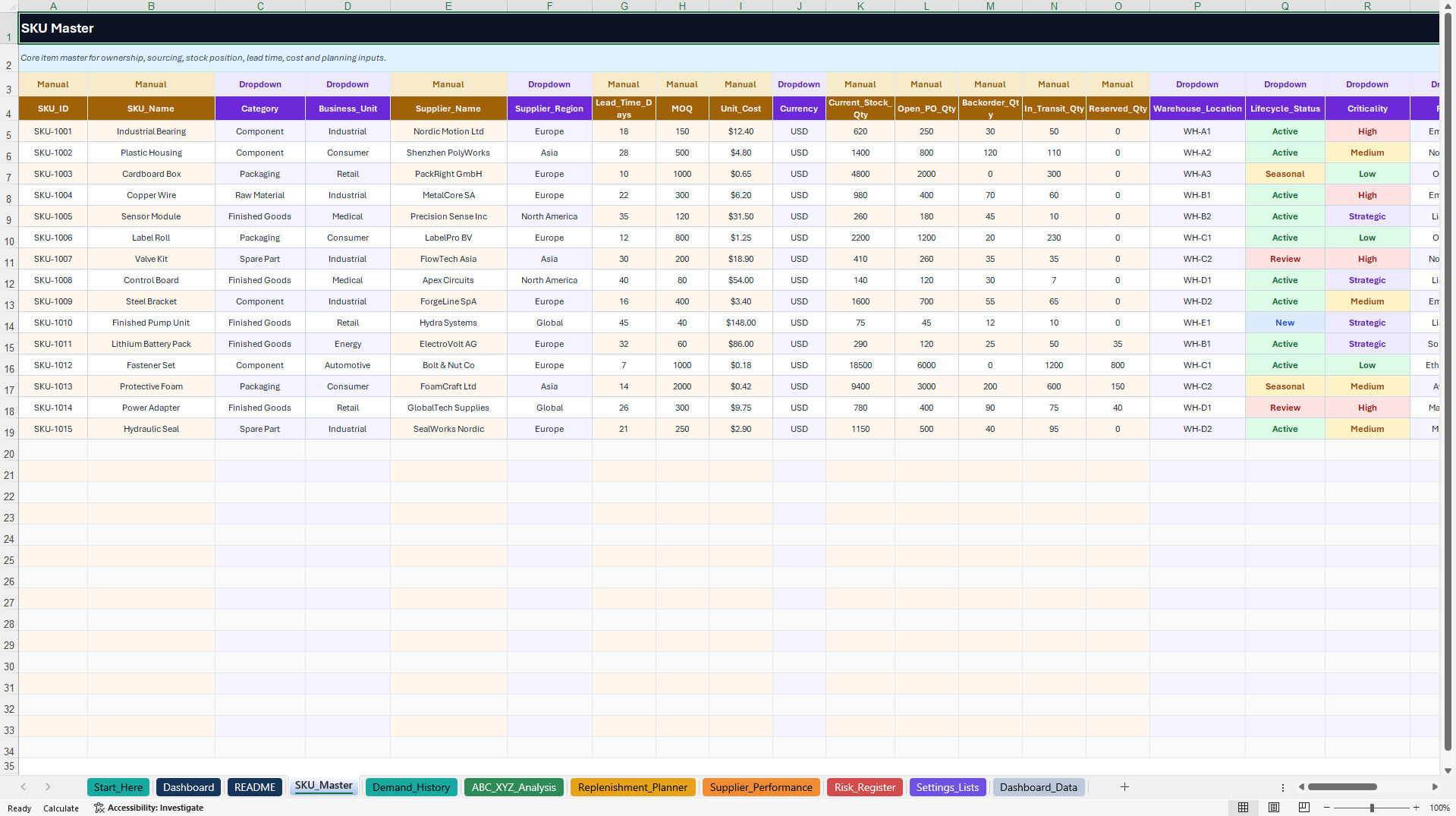Click the zoom in plus icon
Viewport: 1456px width, 816px height.
click(x=1417, y=808)
